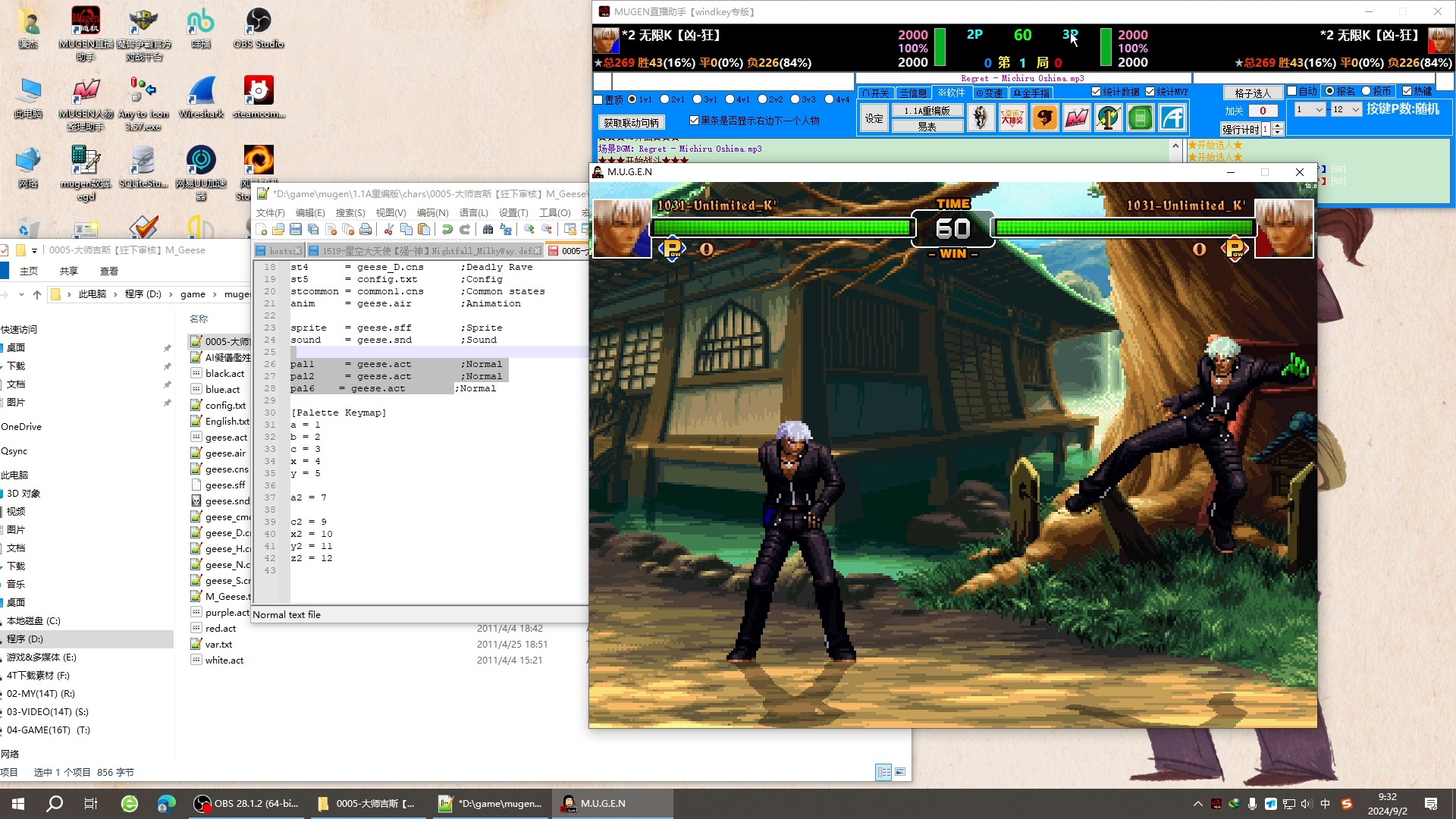Click the Copy icon in Notepad++ toolbar
Viewport: 1456px width, 819px height.
(406, 230)
